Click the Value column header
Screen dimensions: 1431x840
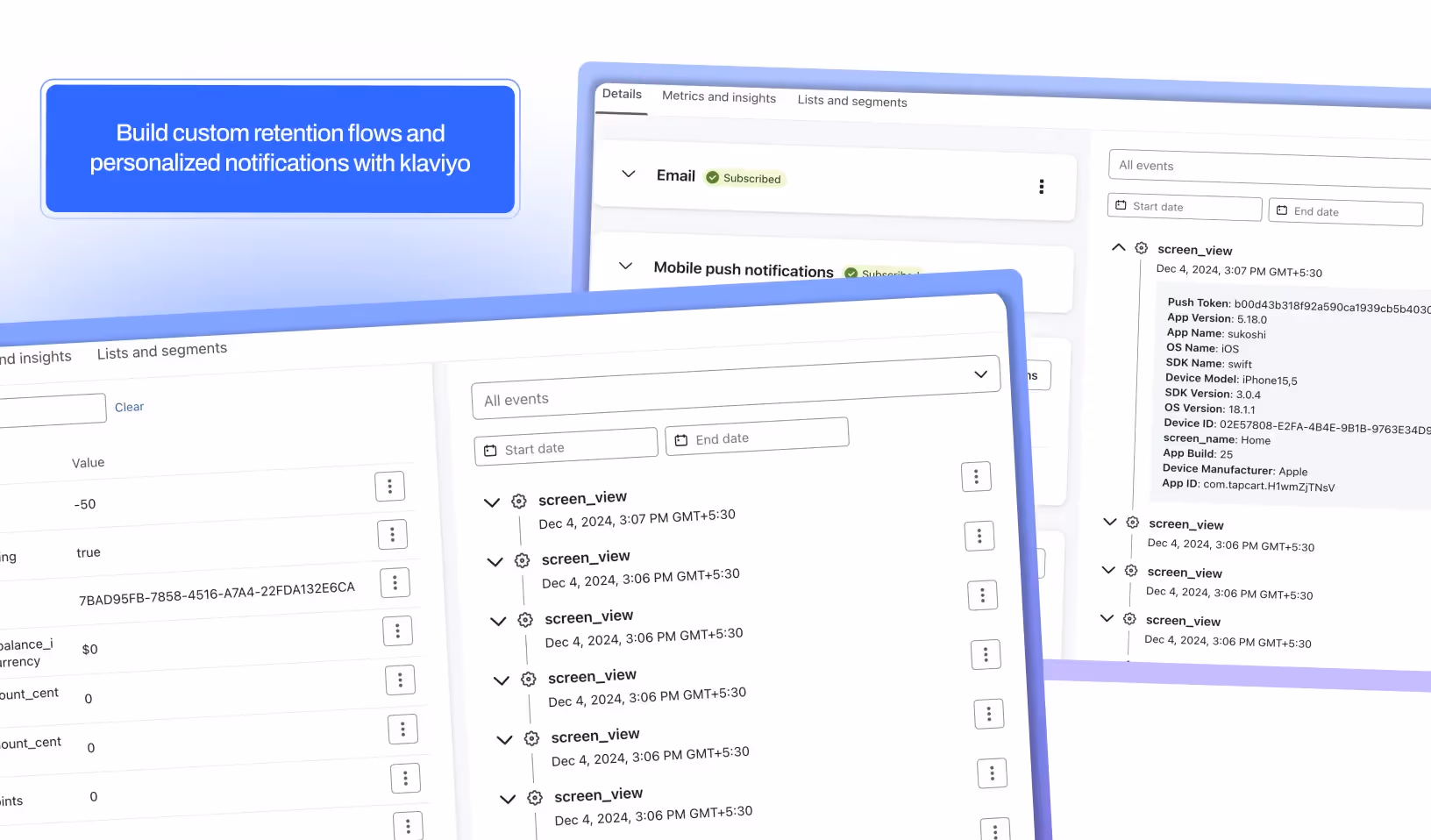(88, 462)
